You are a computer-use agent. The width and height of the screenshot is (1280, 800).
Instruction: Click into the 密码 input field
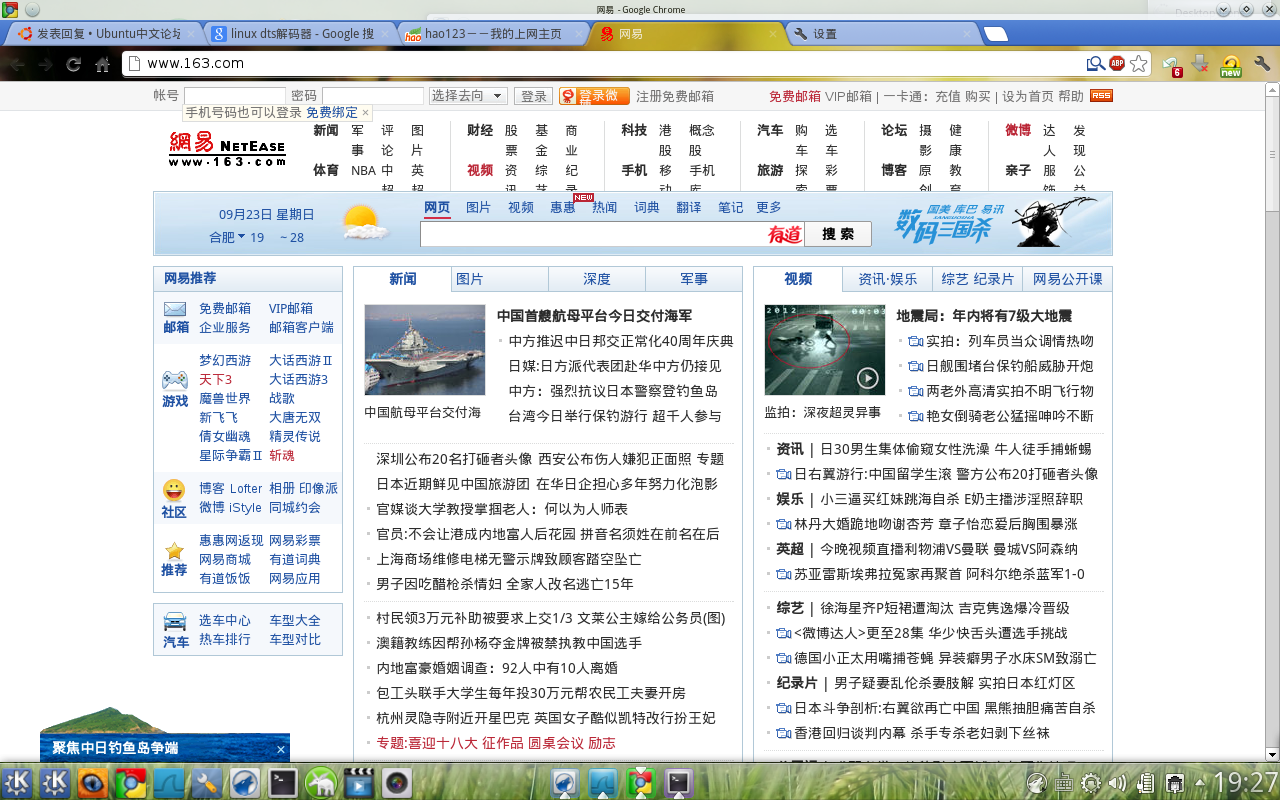(373, 96)
